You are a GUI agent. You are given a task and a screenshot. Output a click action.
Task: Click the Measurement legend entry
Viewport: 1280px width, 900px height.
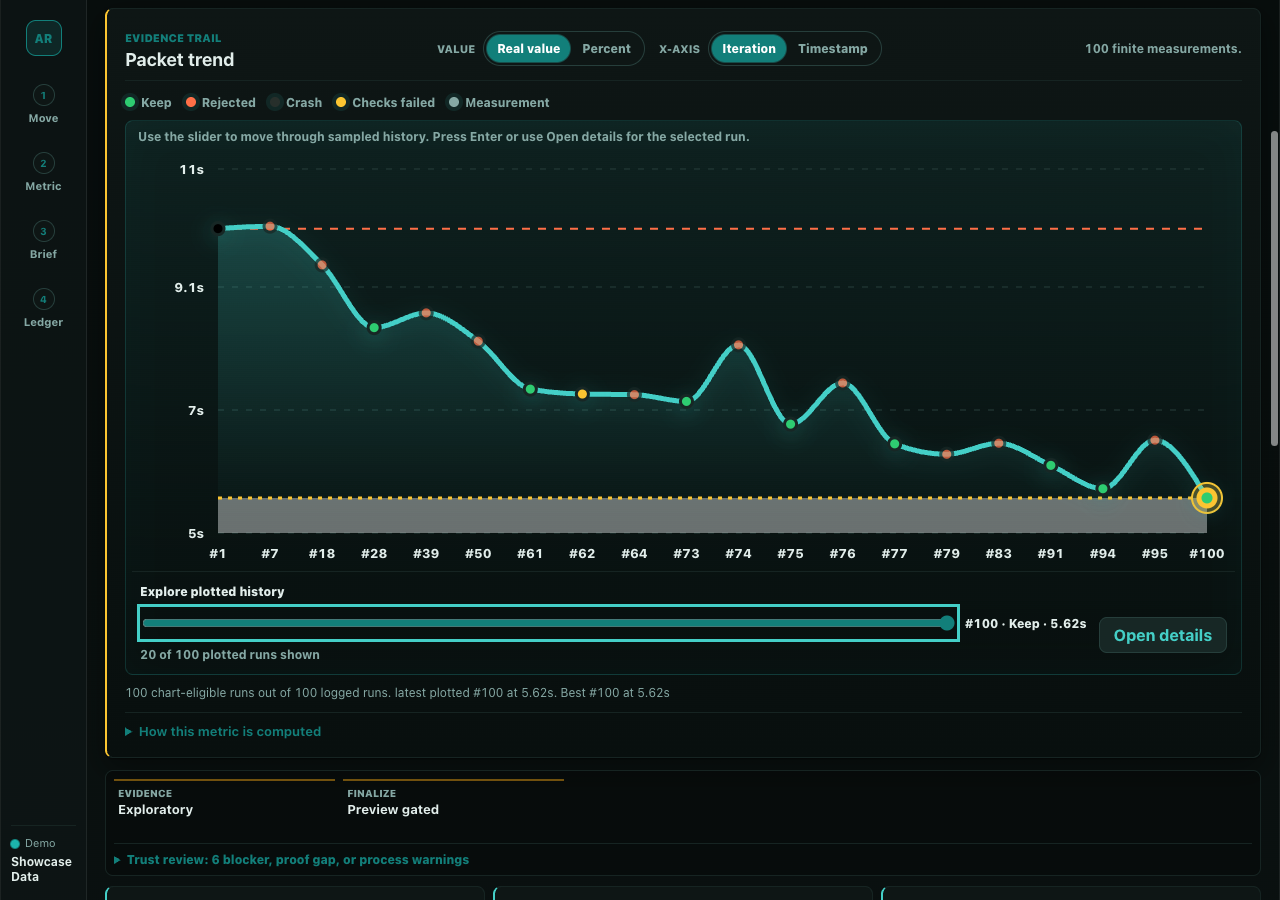coord(498,103)
